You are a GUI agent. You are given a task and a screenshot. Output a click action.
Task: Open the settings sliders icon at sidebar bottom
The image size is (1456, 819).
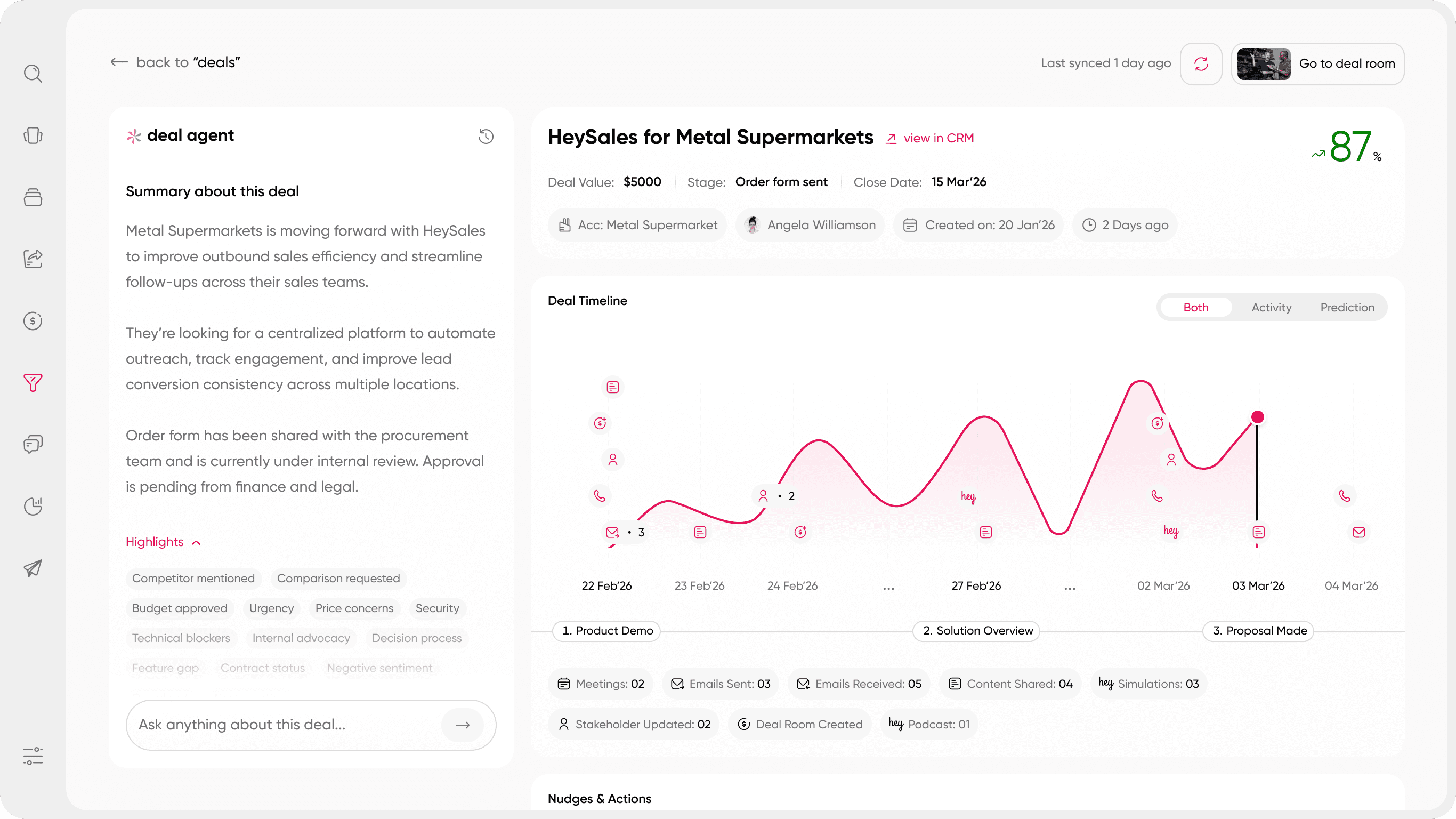(x=33, y=756)
